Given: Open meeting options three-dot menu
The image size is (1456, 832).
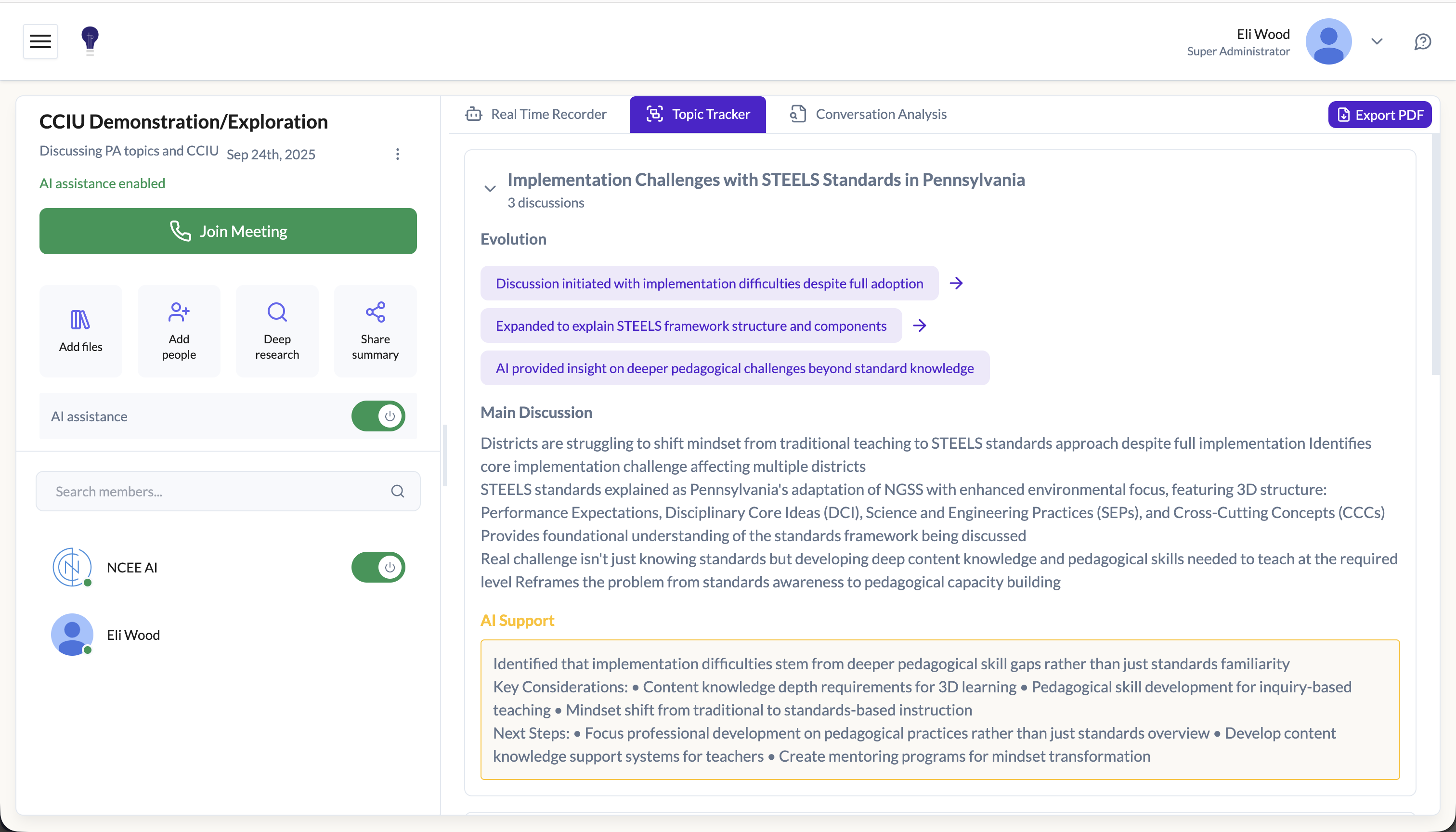Looking at the screenshot, I should (398, 154).
